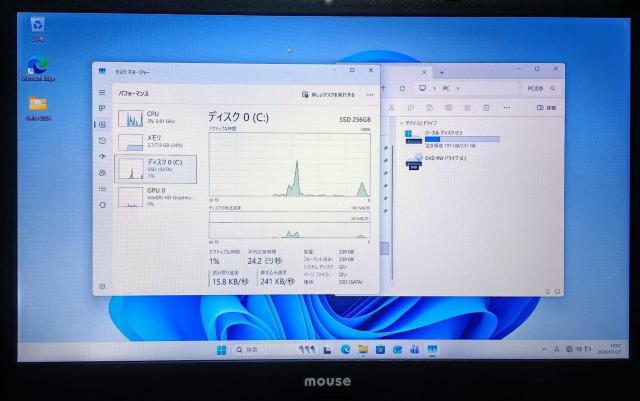Screen dimensions: 640x401
Task: Select the Performance page icon in Task Manager
Action: [102, 125]
